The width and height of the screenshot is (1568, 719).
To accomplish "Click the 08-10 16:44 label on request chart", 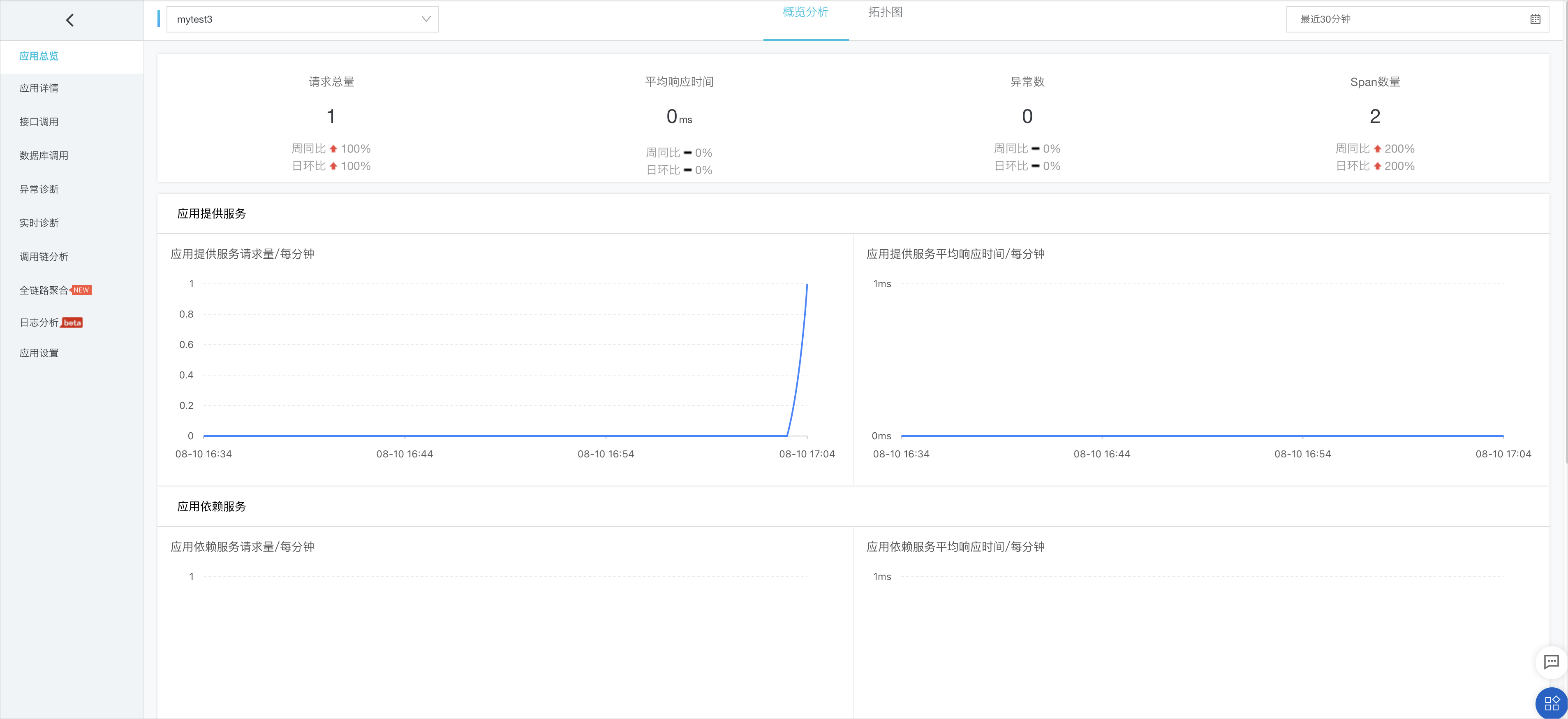I will pos(404,454).
